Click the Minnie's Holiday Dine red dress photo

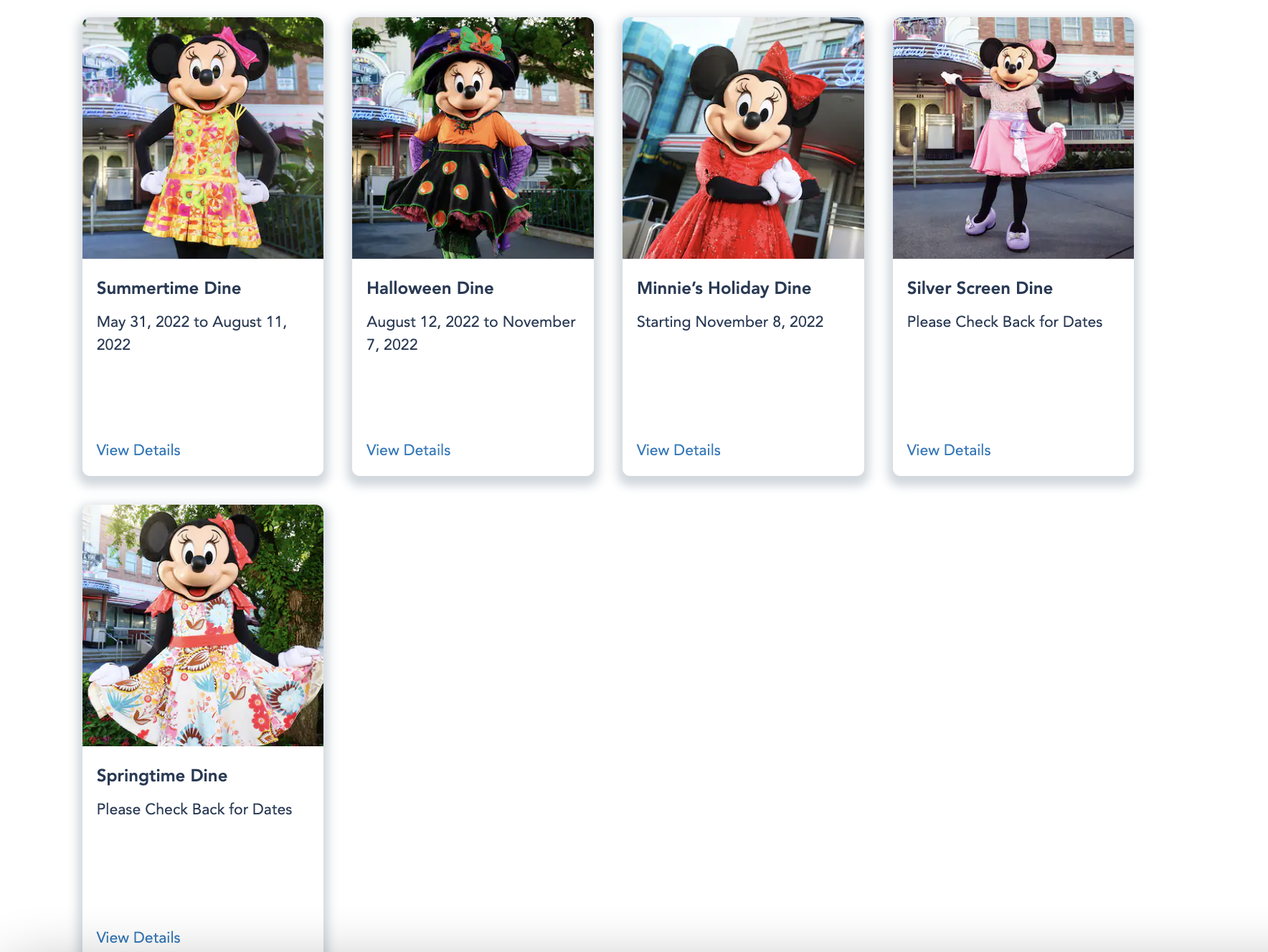[x=743, y=138]
